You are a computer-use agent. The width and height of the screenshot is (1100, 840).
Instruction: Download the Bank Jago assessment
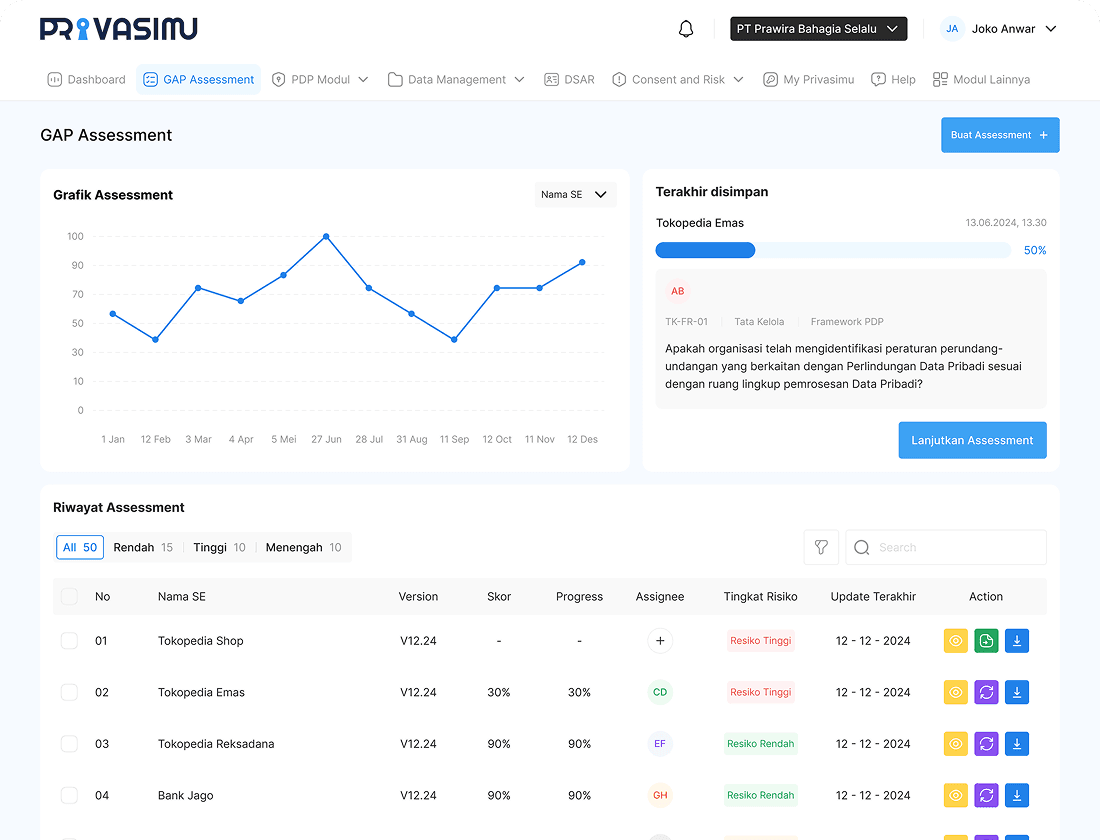pos(1016,796)
